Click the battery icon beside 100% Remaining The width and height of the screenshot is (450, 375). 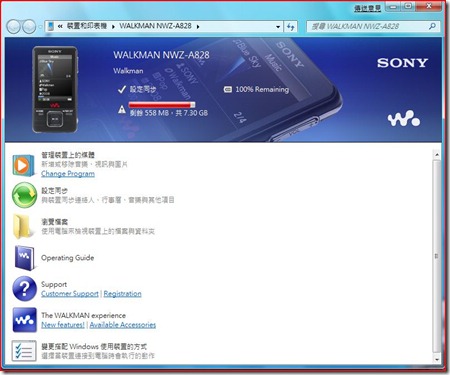[228, 89]
